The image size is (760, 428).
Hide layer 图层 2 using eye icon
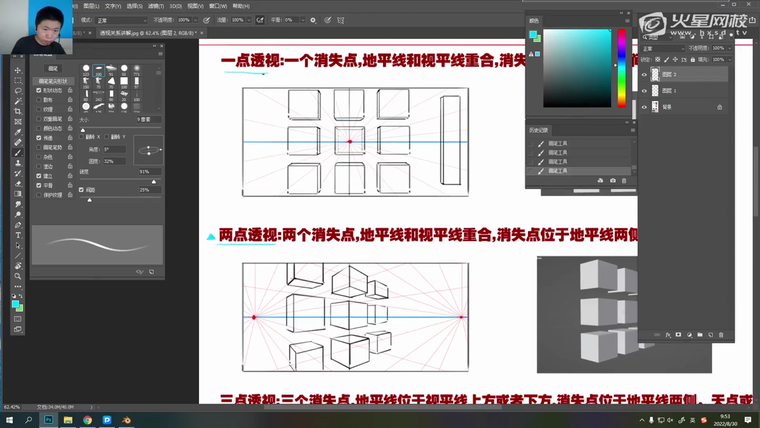[644, 74]
